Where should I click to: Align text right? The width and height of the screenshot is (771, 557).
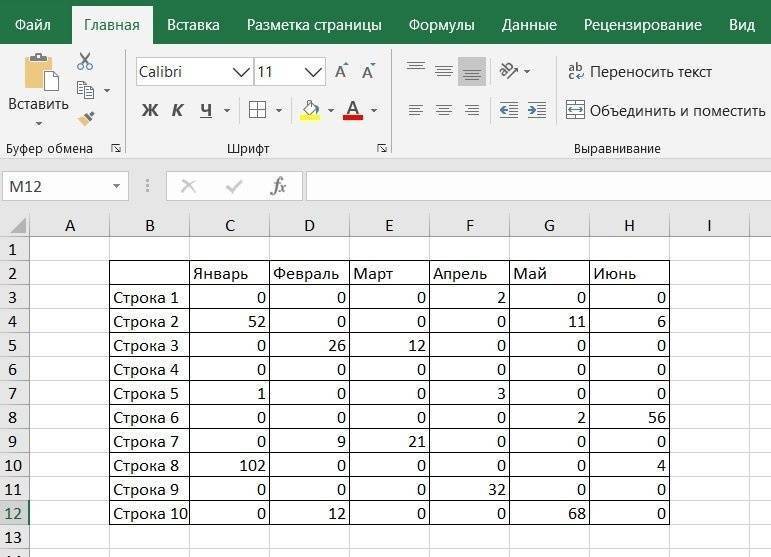point(472,110)
